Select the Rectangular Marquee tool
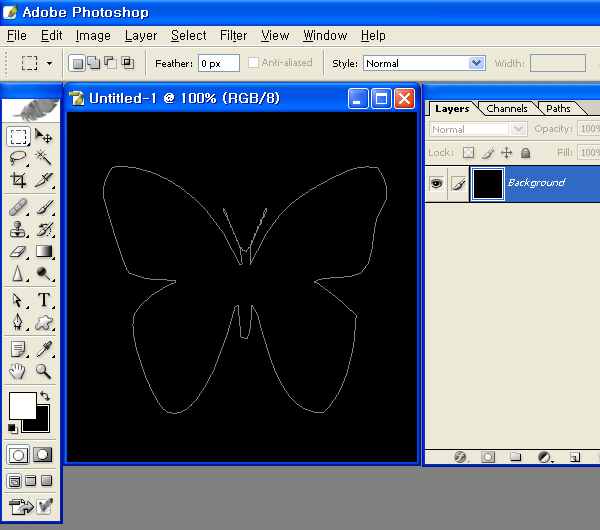This screenshot has width=600, height=530. pos(18,136)
